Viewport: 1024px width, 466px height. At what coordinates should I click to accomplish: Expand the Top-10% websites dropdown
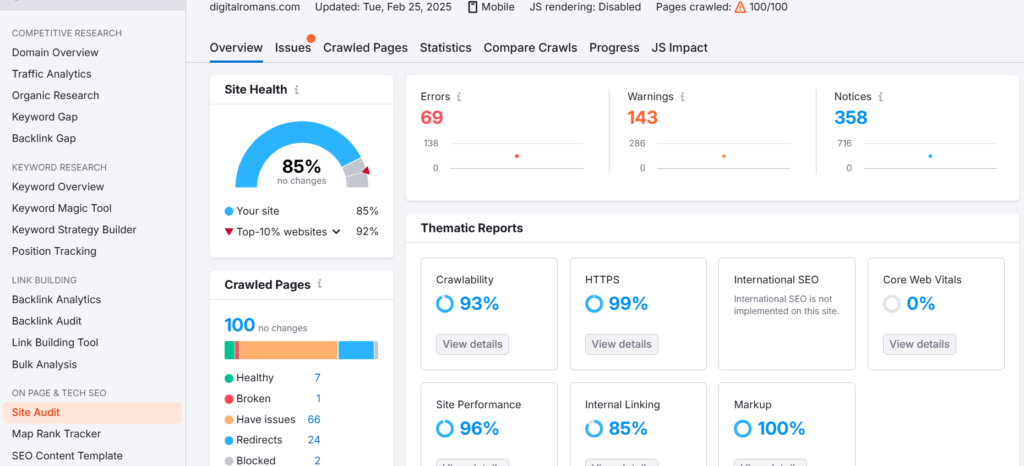336,232
